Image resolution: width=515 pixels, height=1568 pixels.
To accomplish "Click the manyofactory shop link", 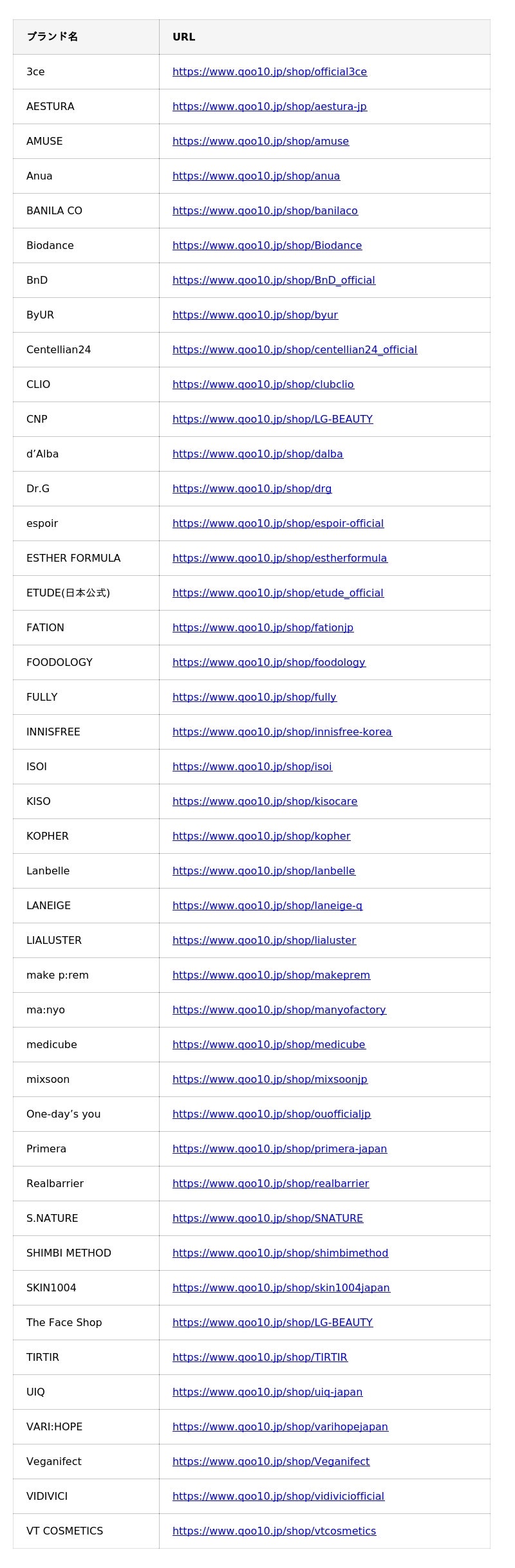I will point(279,1010).
